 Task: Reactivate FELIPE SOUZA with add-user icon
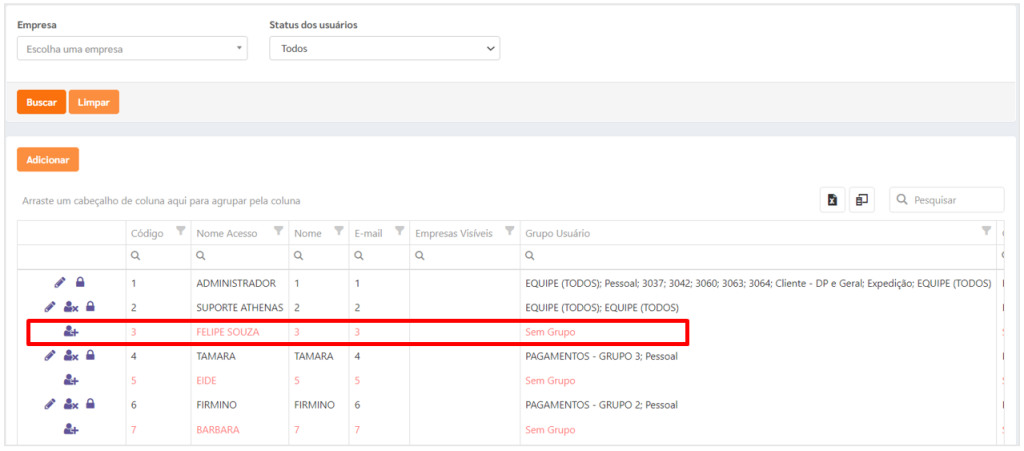(x=71, y=332)
